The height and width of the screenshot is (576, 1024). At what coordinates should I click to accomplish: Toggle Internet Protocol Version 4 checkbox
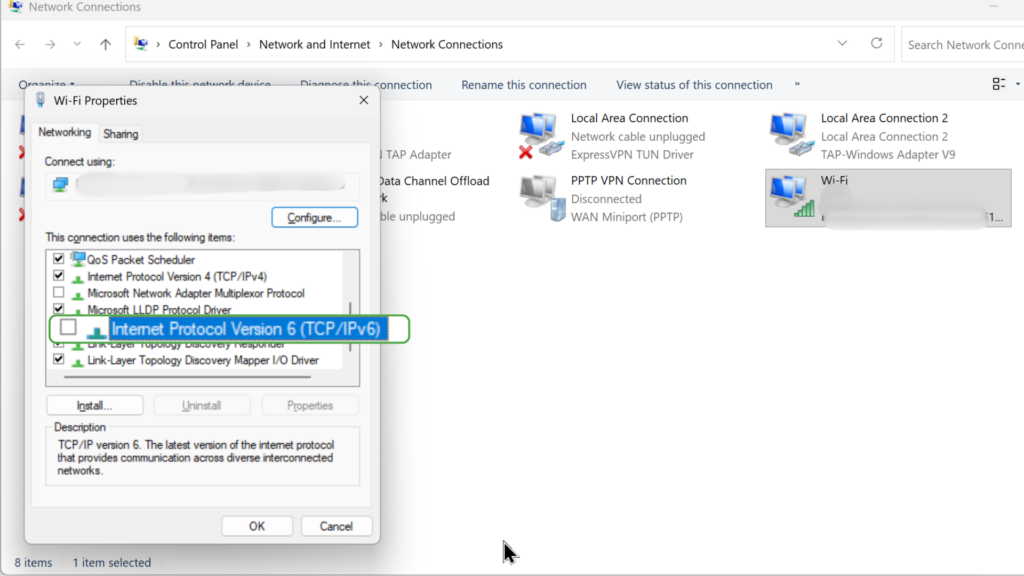point(59,276)
